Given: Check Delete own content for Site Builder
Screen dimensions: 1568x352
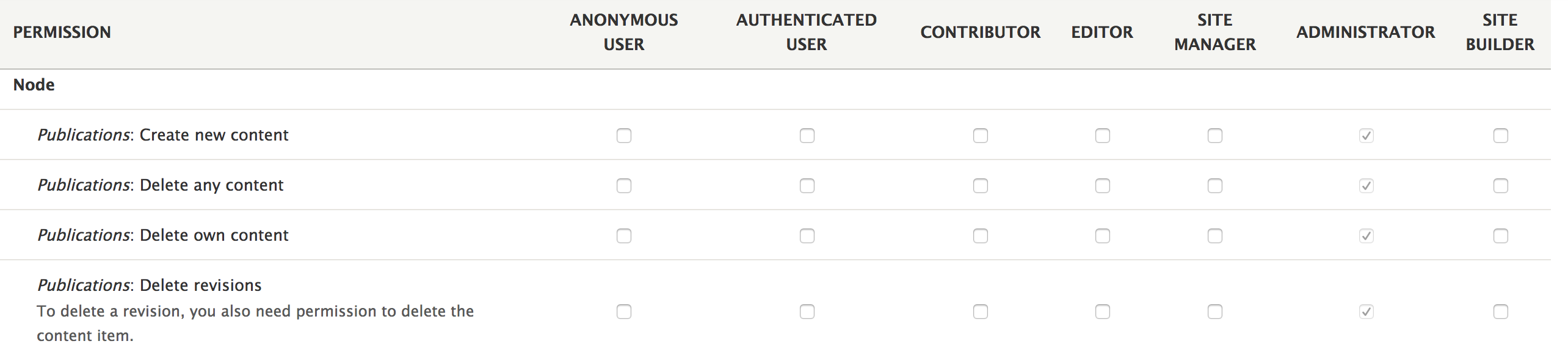Looking at the screenshot, I should coord(1500,236).
